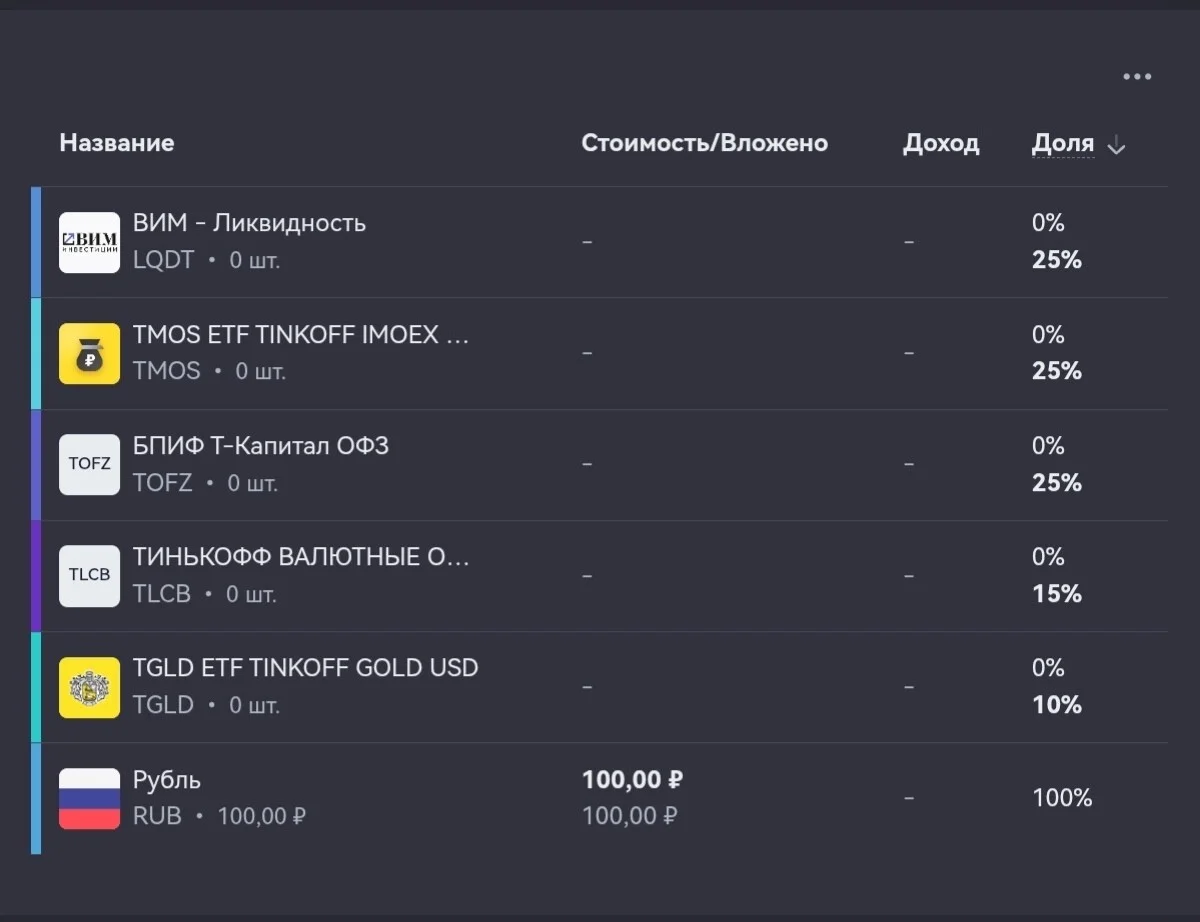Image resolution: width=1200 pixels, height=922 pixels.
Task: Click the 25% target share for LQDT
Action: tap(1057, 260)
